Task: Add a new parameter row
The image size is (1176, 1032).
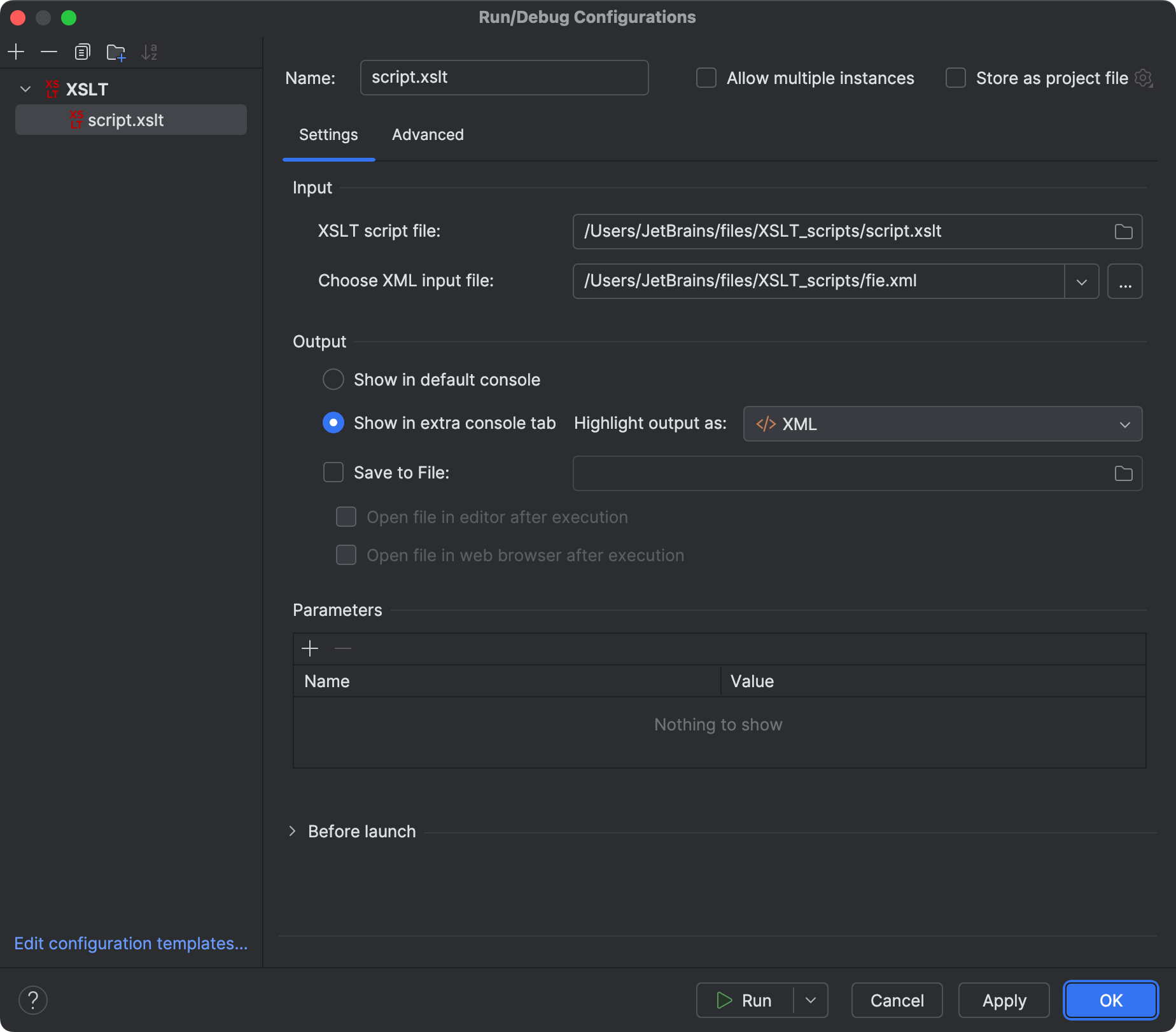Action: click(310, 648)
